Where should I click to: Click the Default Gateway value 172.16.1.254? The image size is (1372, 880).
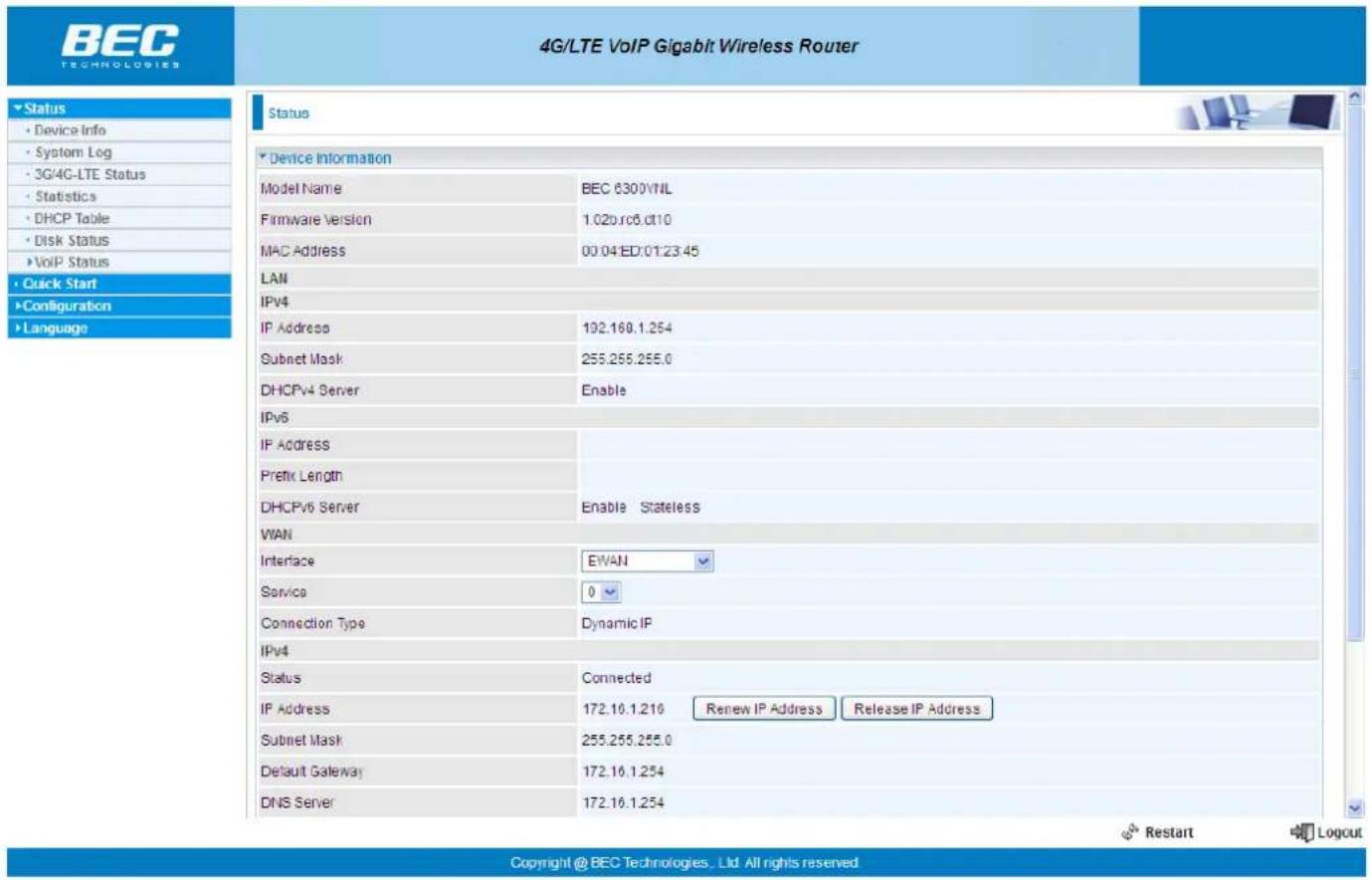[623, 770]
